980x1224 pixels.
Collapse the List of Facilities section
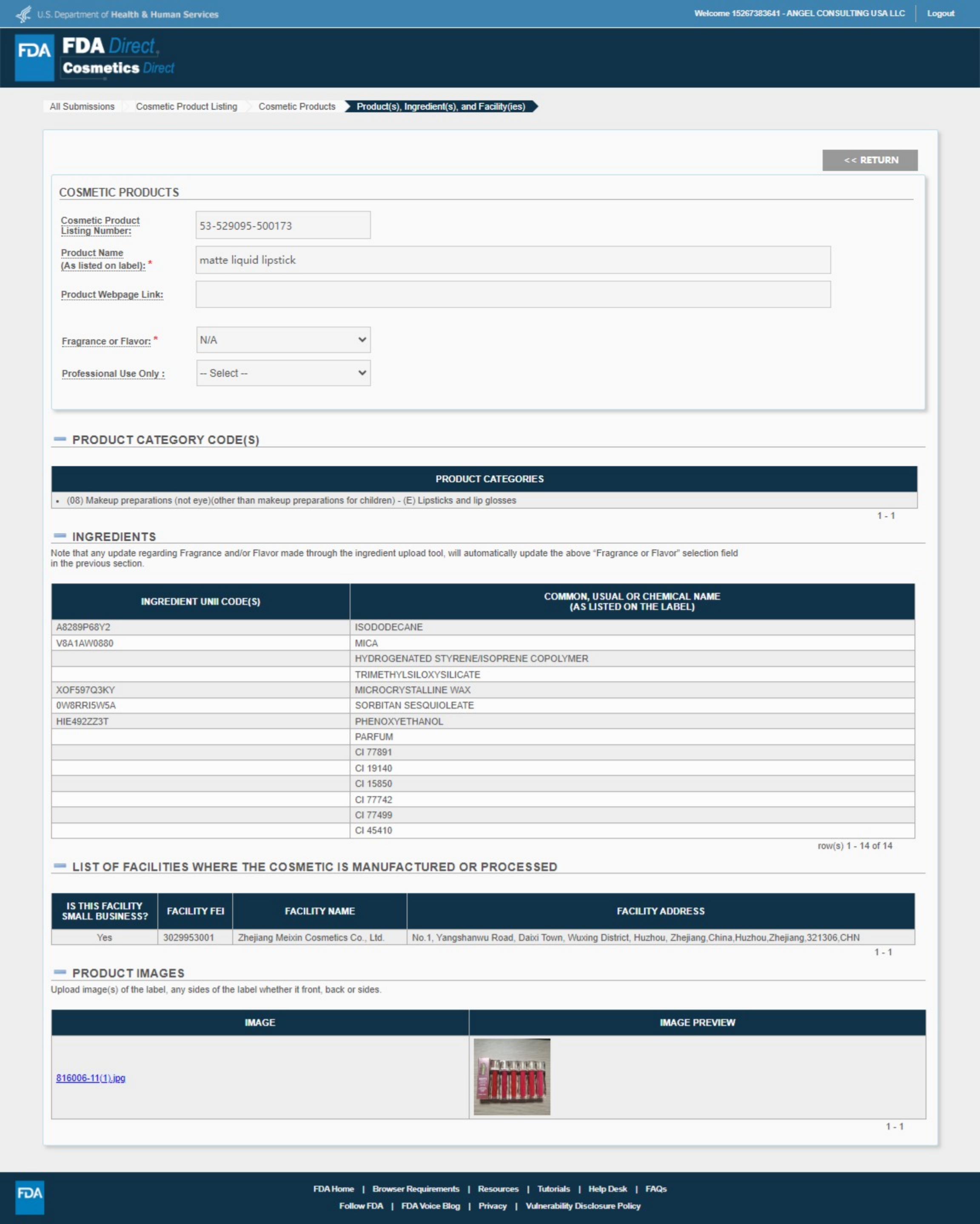(60, 866)
